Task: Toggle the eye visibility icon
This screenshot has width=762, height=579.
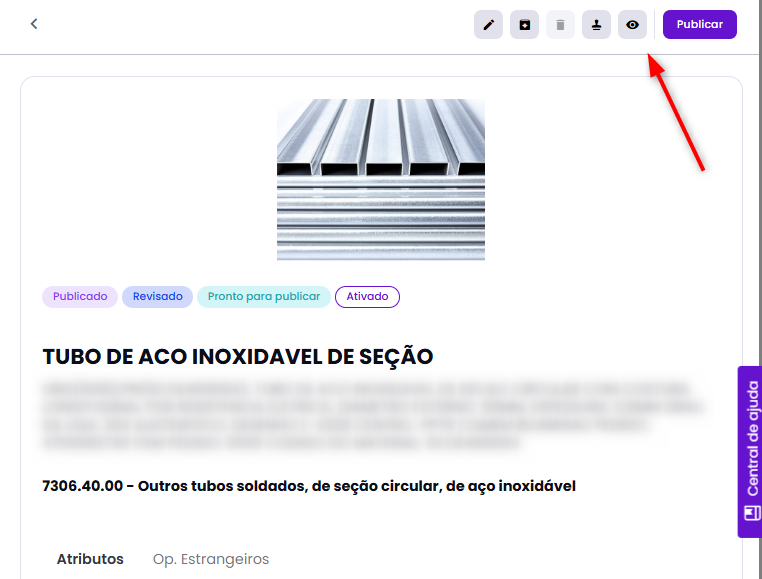Action: click(632, 25)
